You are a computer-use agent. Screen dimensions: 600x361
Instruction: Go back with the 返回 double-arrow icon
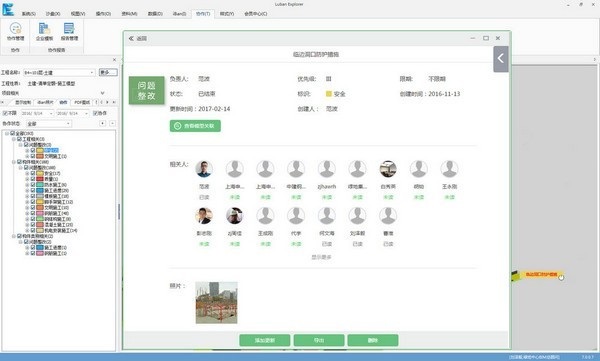click(131, 38)
